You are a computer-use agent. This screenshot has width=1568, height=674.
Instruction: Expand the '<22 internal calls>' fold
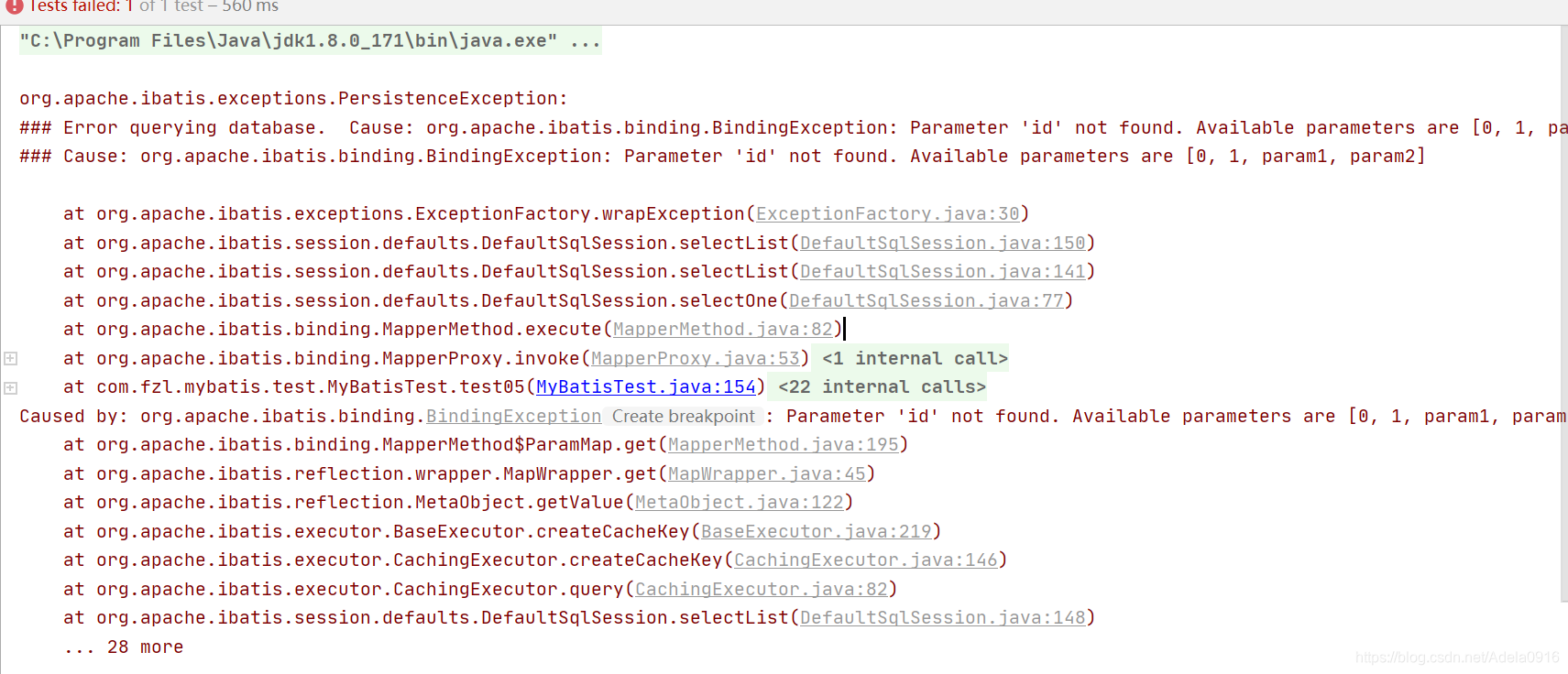[882, 386]
